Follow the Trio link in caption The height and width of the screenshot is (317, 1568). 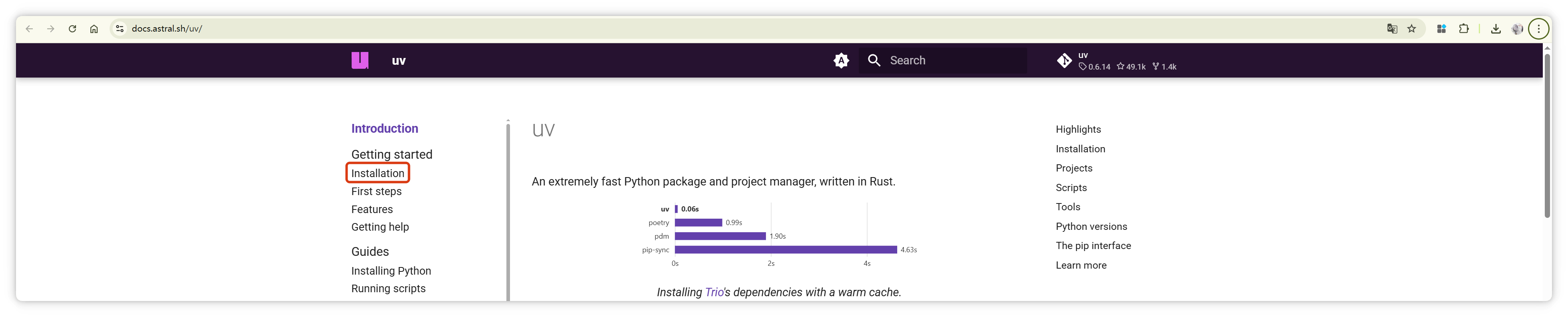tap(714, 292)
